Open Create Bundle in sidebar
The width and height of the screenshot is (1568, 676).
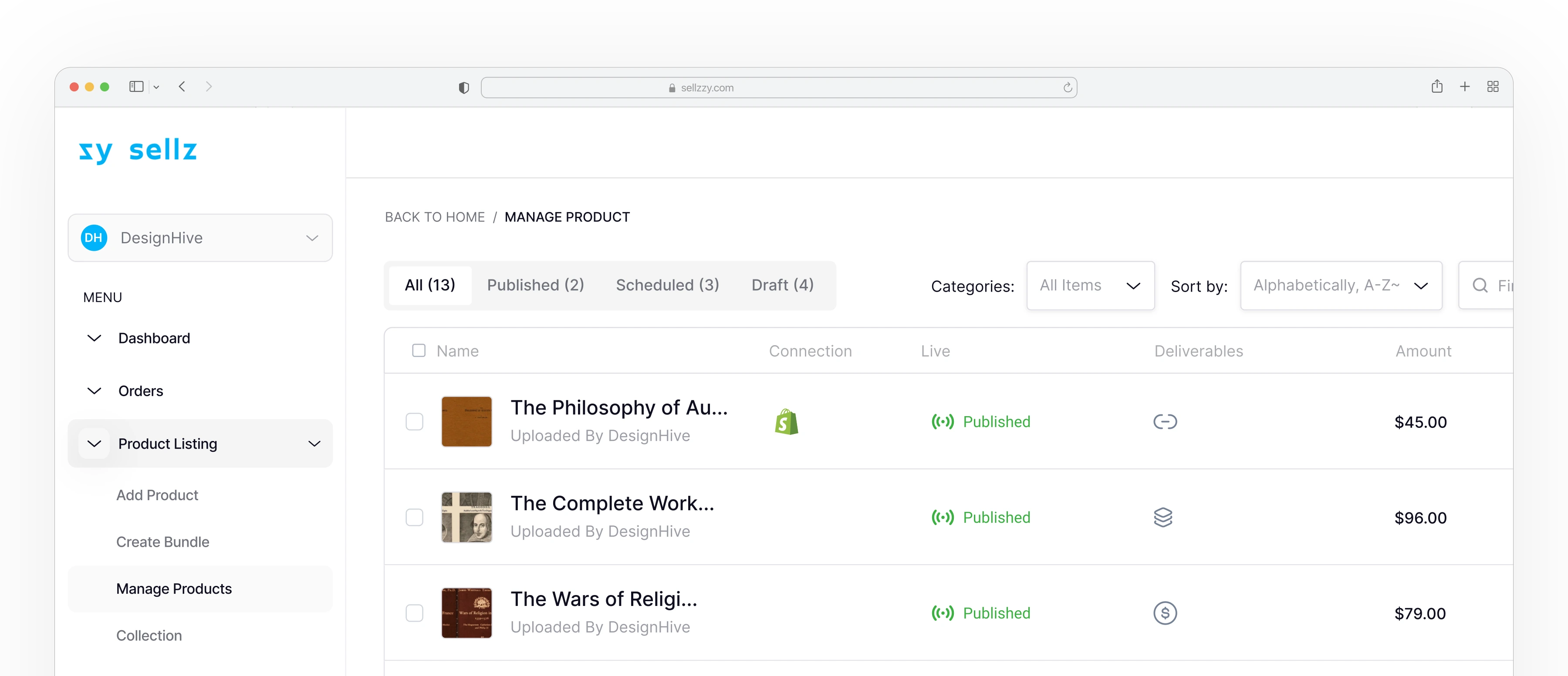click(x=162, y=541)
